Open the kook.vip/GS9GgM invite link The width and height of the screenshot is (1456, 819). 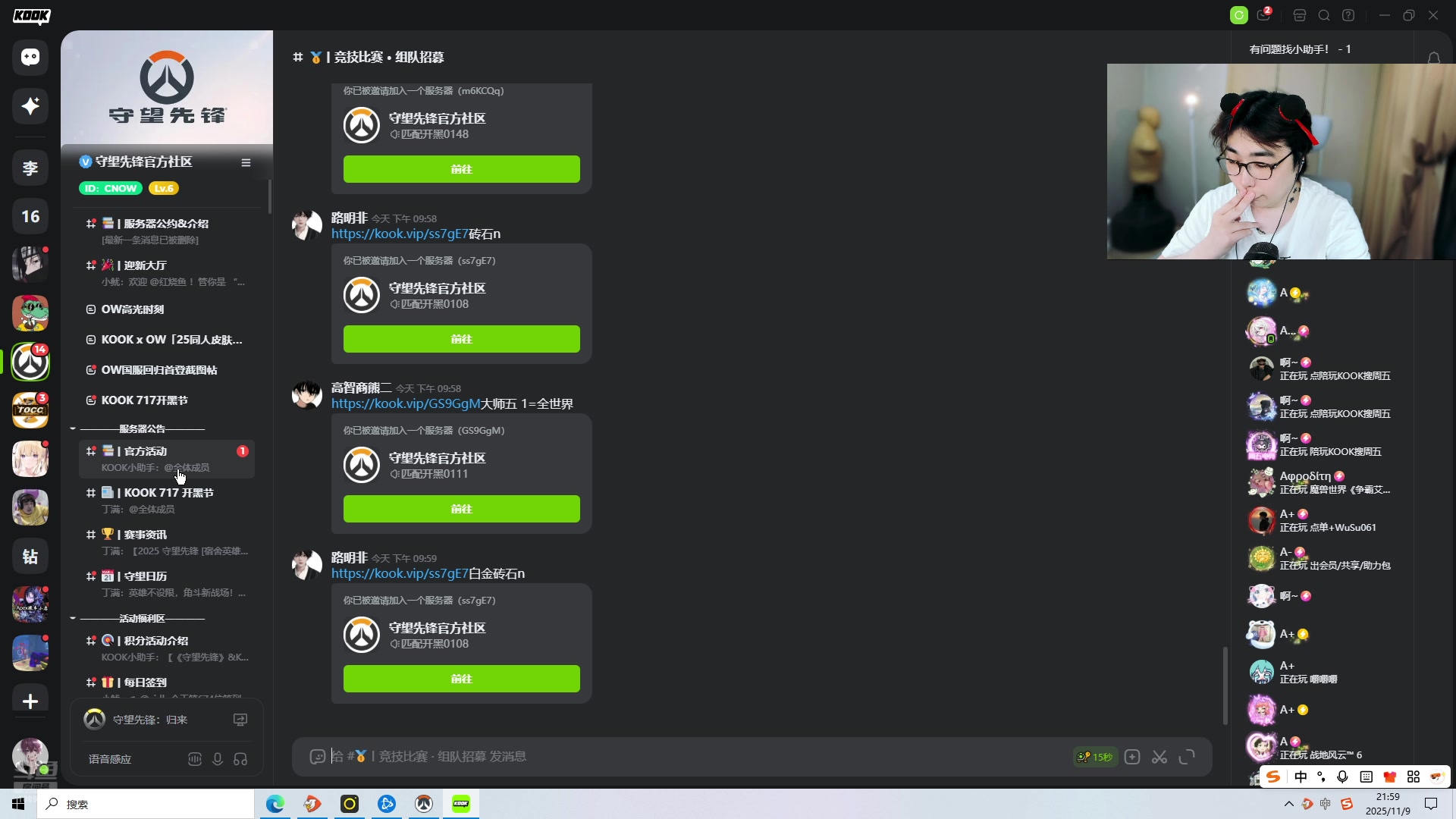406,404
